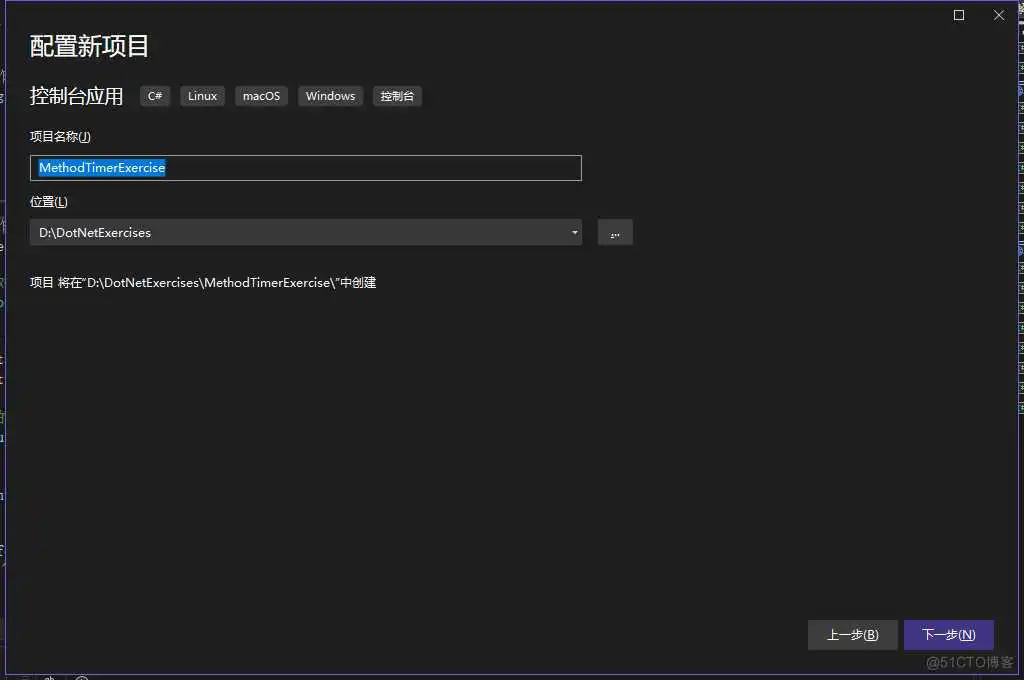Click the C# tag label

(155, 96)
